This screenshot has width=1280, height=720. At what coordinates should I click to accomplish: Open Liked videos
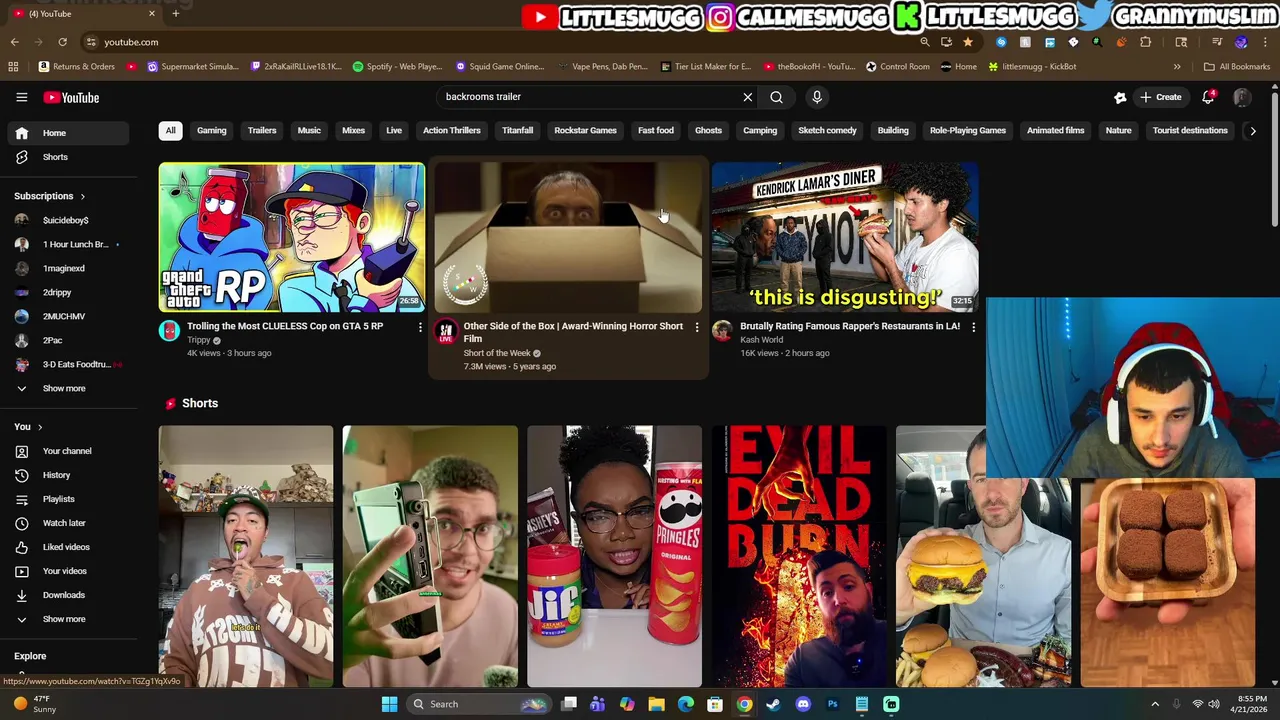coord(65,547)
